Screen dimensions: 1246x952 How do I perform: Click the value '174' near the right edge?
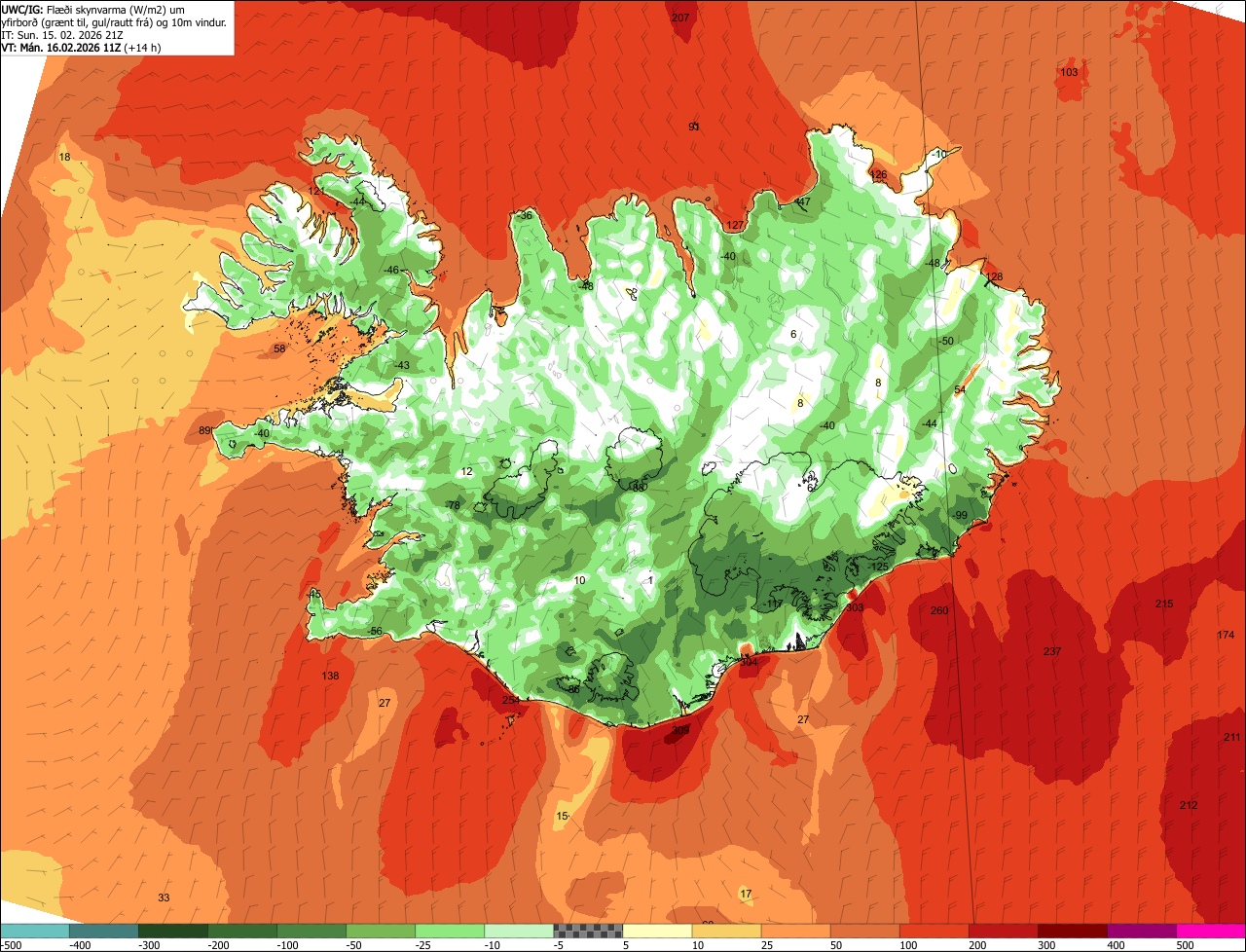point(1226,636)
